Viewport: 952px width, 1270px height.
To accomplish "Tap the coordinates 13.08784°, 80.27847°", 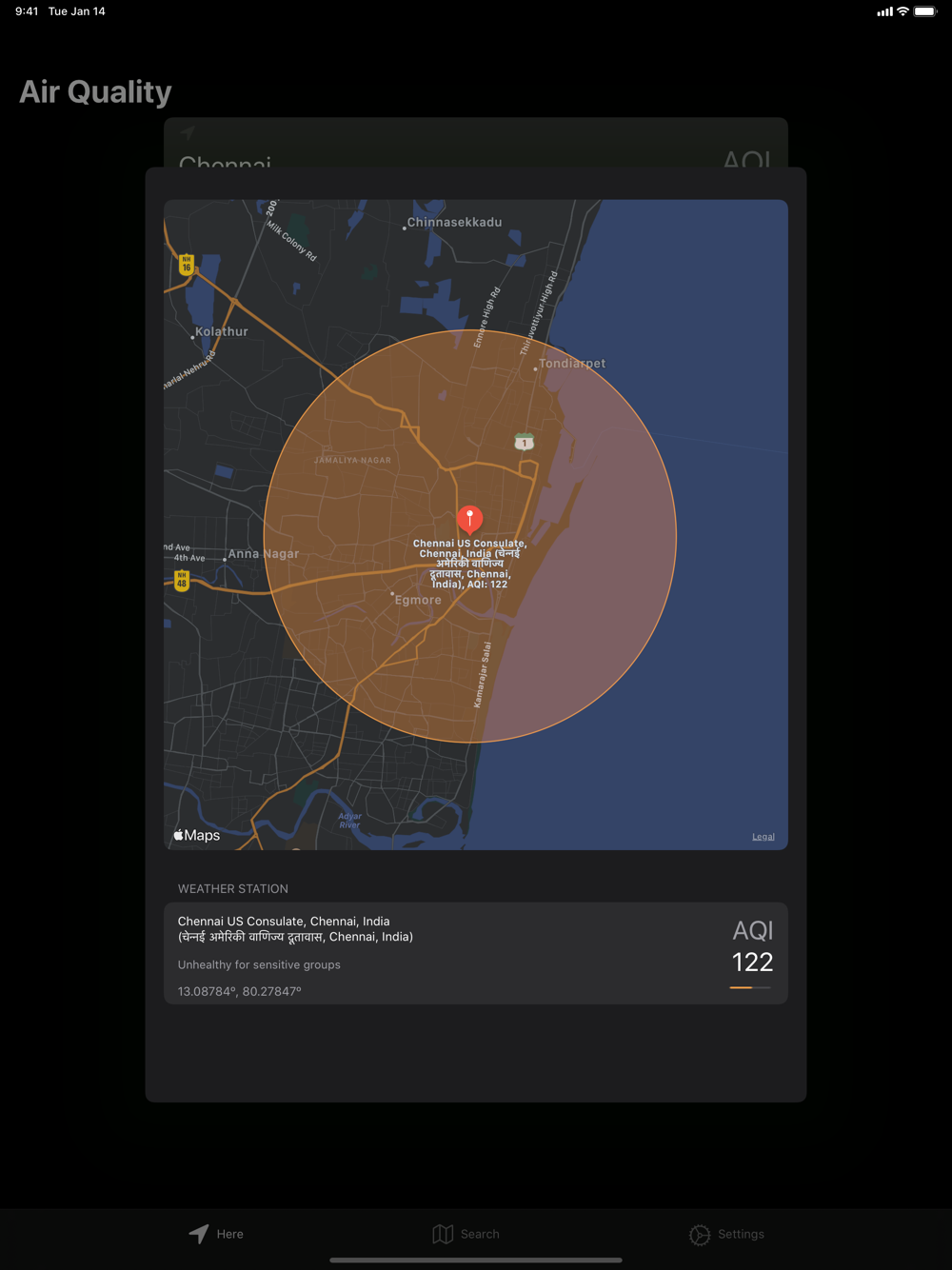I will (240, 991).
